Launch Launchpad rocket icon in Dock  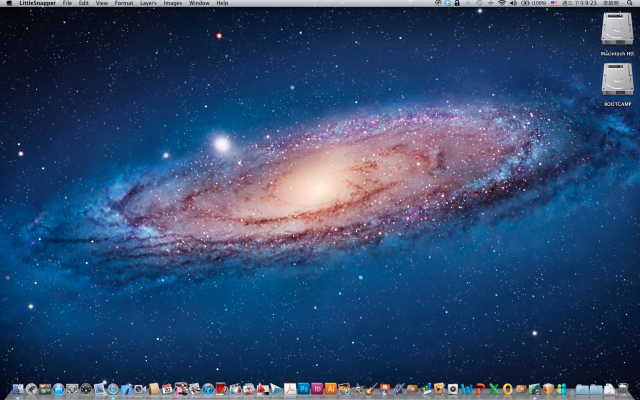tap(31, 389)
